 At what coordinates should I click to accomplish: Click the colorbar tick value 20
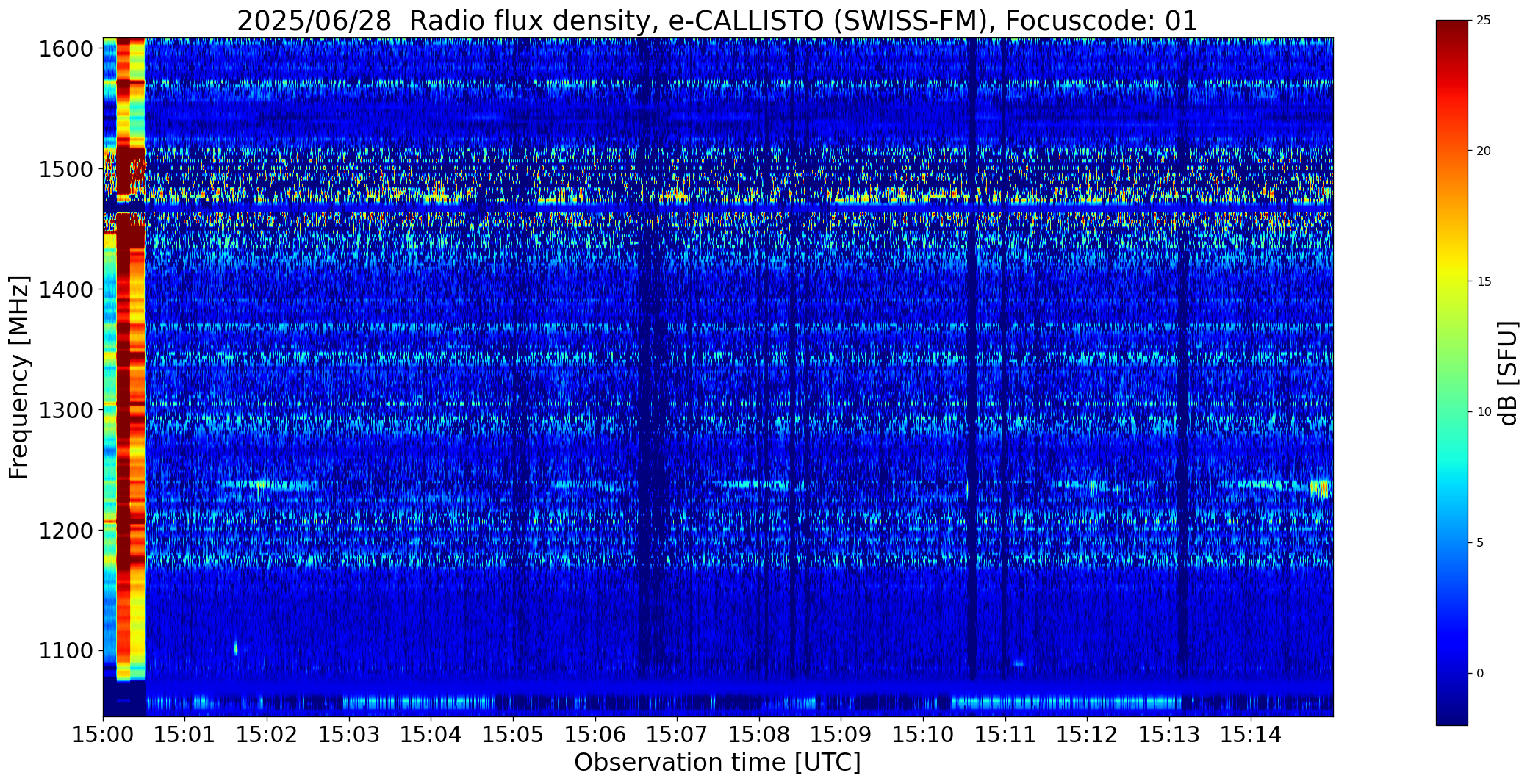pos(1484,151)
